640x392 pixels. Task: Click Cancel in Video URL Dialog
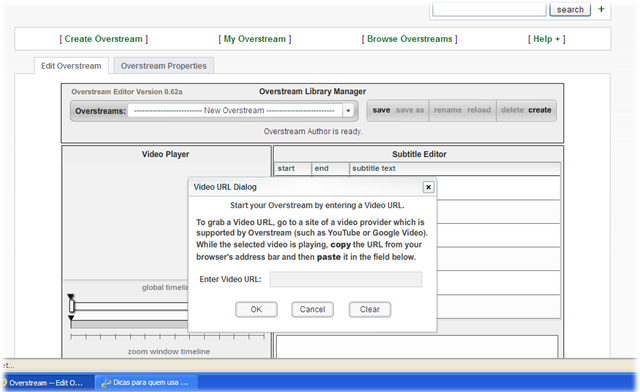pyautogui.click(x=312, y=310)
